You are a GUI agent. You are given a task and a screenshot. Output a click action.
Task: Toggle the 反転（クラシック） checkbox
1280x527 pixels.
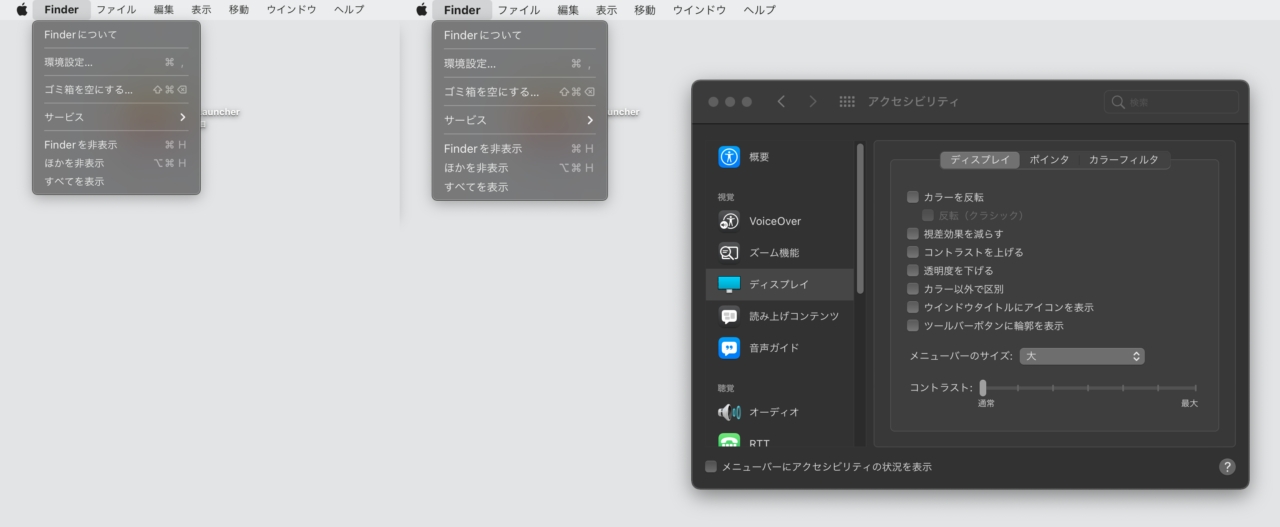pos(927,215)
